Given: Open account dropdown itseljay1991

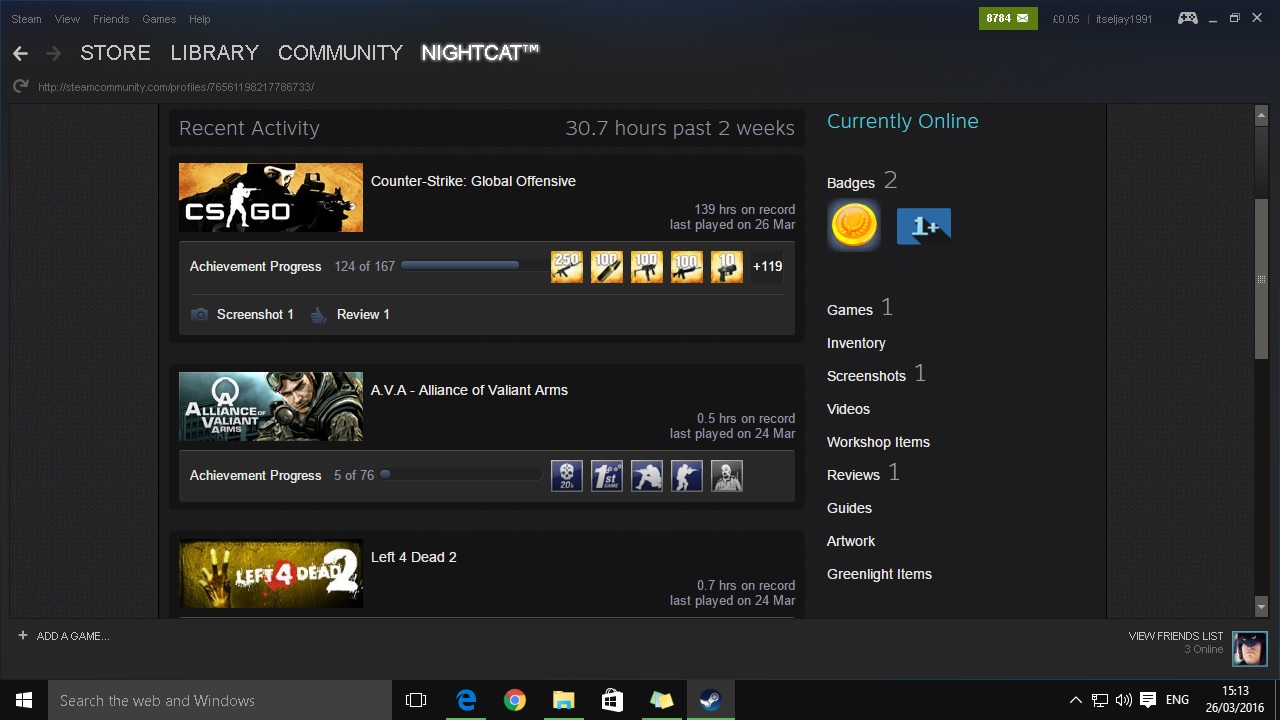Looking at the screenshot, I should coord(1124,19).
